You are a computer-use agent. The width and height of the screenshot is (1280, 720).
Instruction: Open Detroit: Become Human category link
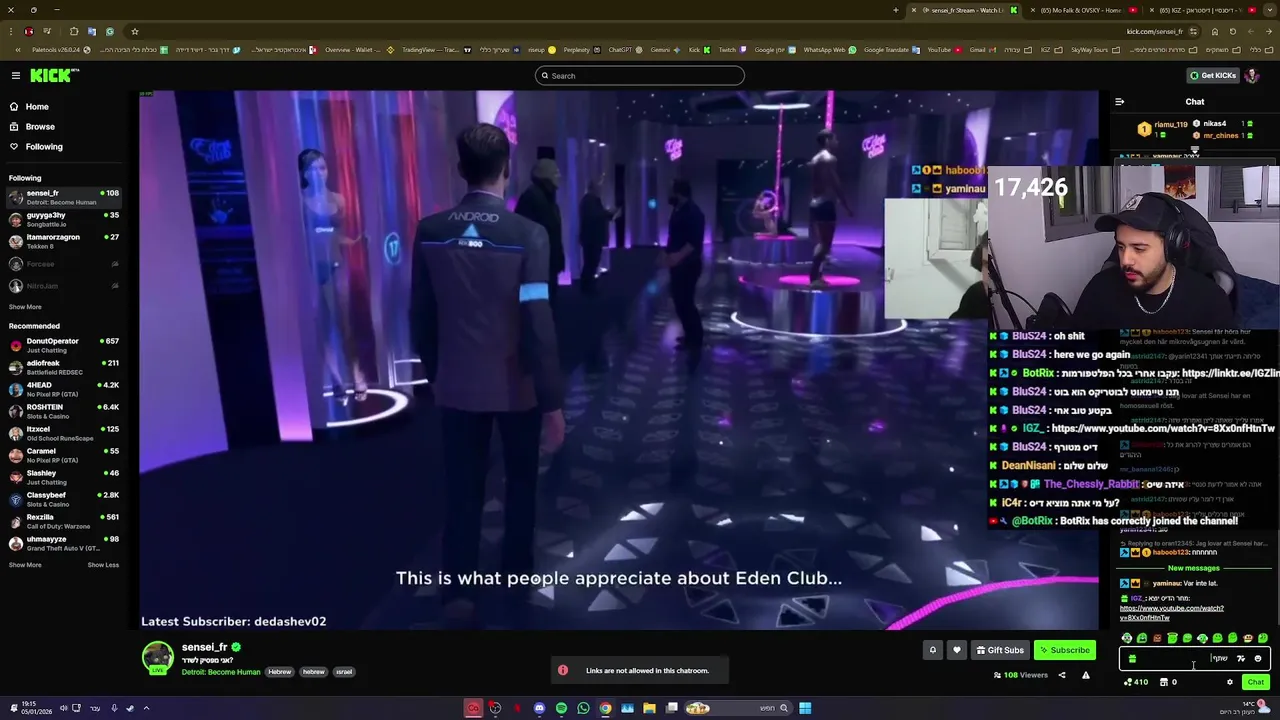[x=221, y=672]
